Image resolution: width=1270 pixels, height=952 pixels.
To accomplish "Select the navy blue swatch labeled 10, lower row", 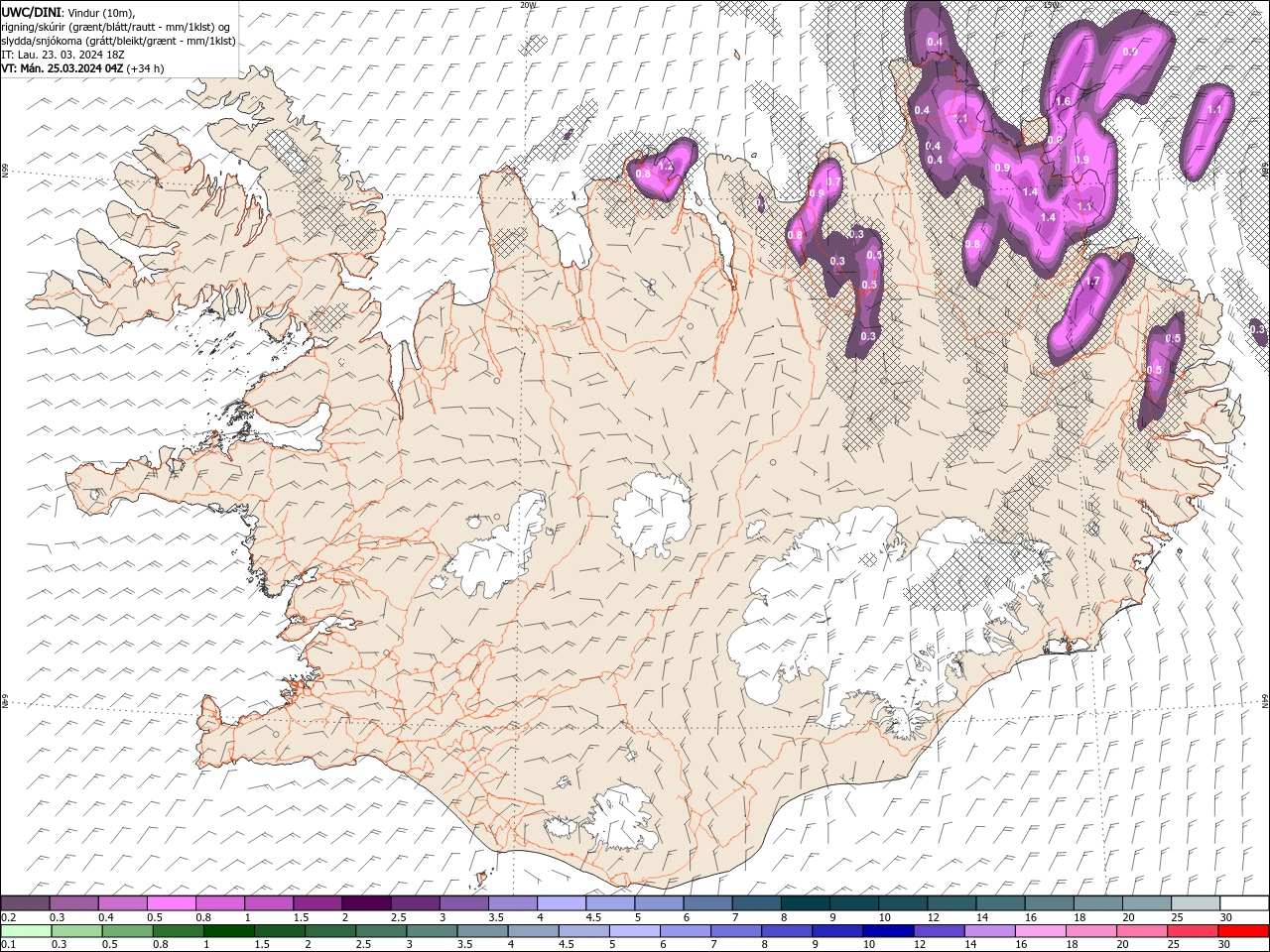I will (887, 931).
